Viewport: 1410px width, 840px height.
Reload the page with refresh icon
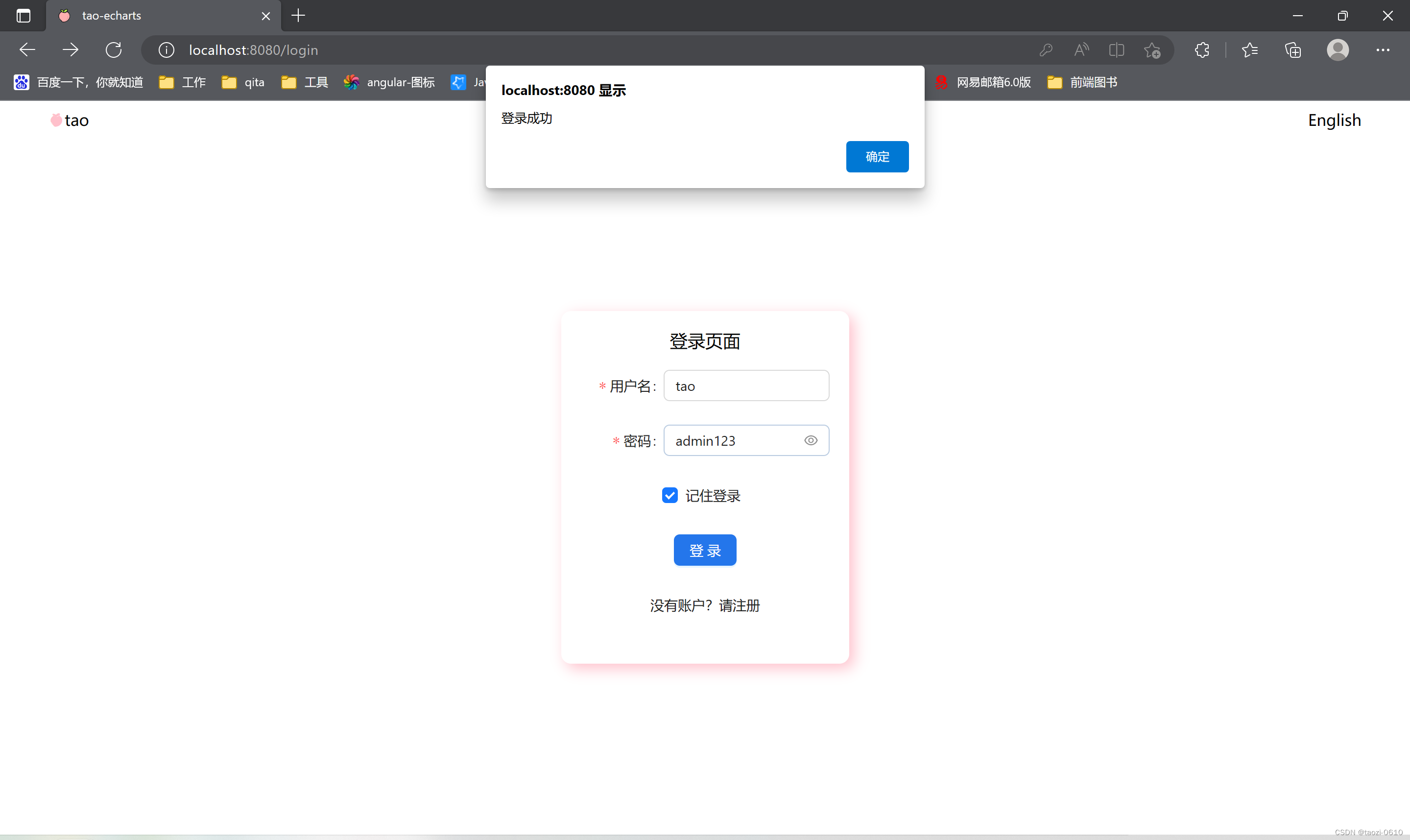tap(114, 50)
